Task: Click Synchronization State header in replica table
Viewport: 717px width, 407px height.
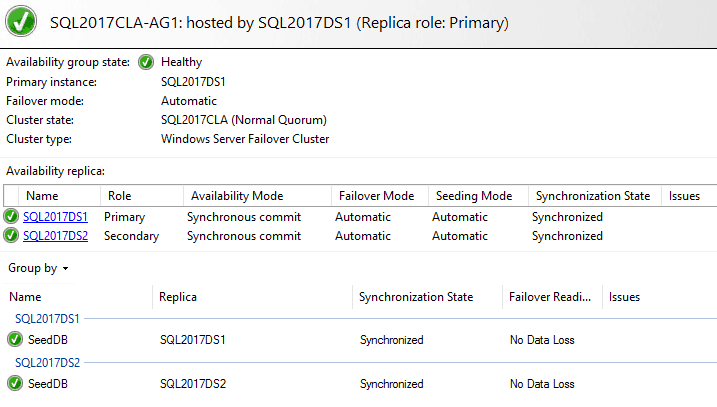Action: tap(595, 196)
